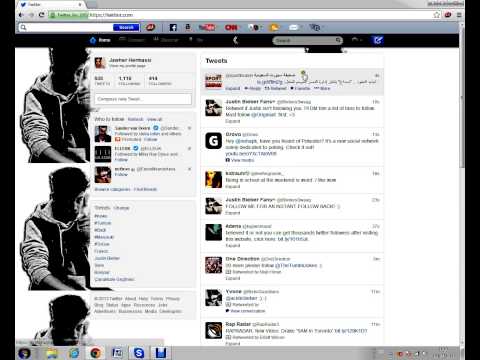Expand the One Direction tweet
The width and height of the screenshot is (480, 360).
pyautogui.click(x=233, y=278)
